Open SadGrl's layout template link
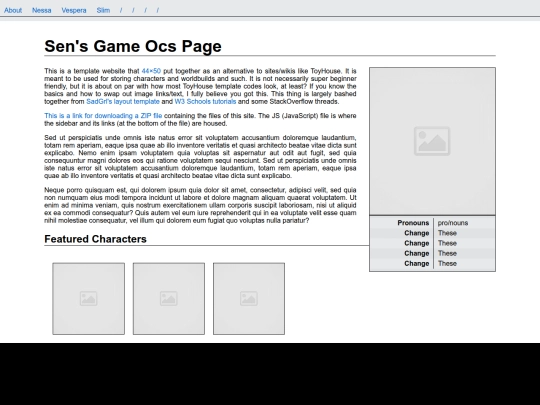 coord(123,102)
